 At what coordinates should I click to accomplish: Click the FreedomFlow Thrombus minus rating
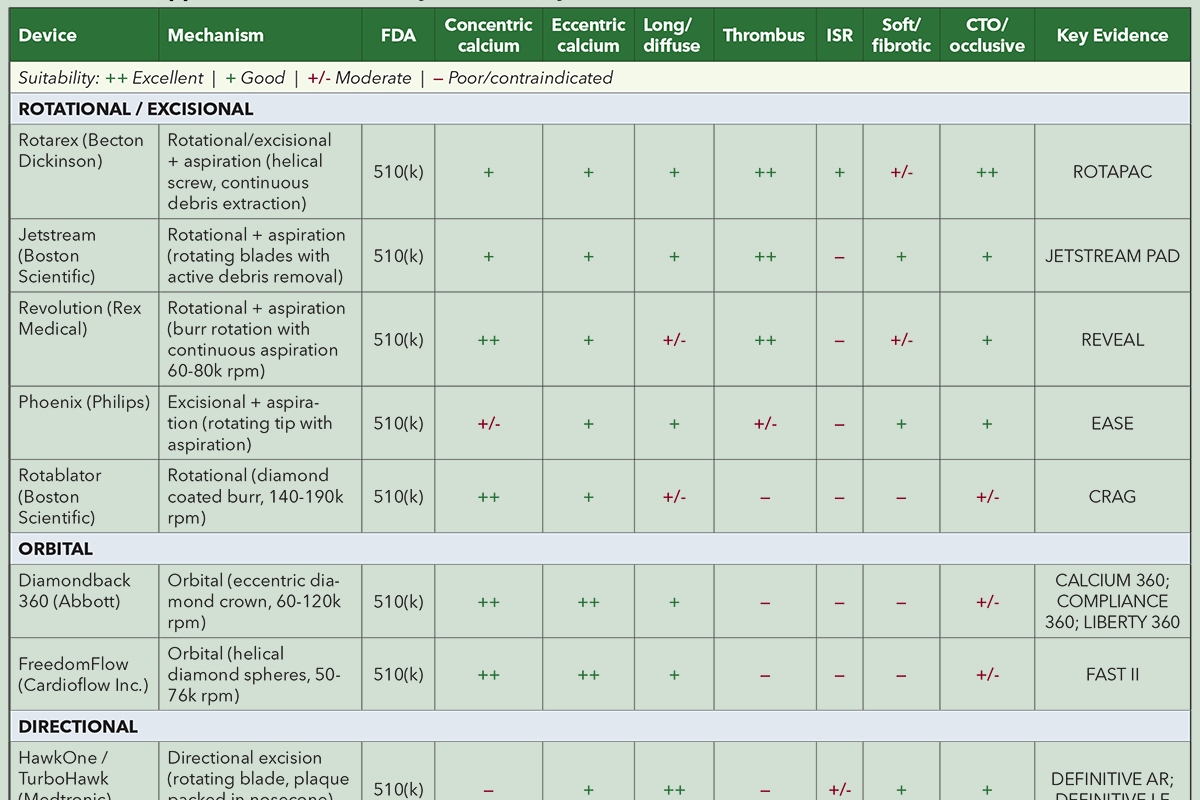[x=764, y=675]
